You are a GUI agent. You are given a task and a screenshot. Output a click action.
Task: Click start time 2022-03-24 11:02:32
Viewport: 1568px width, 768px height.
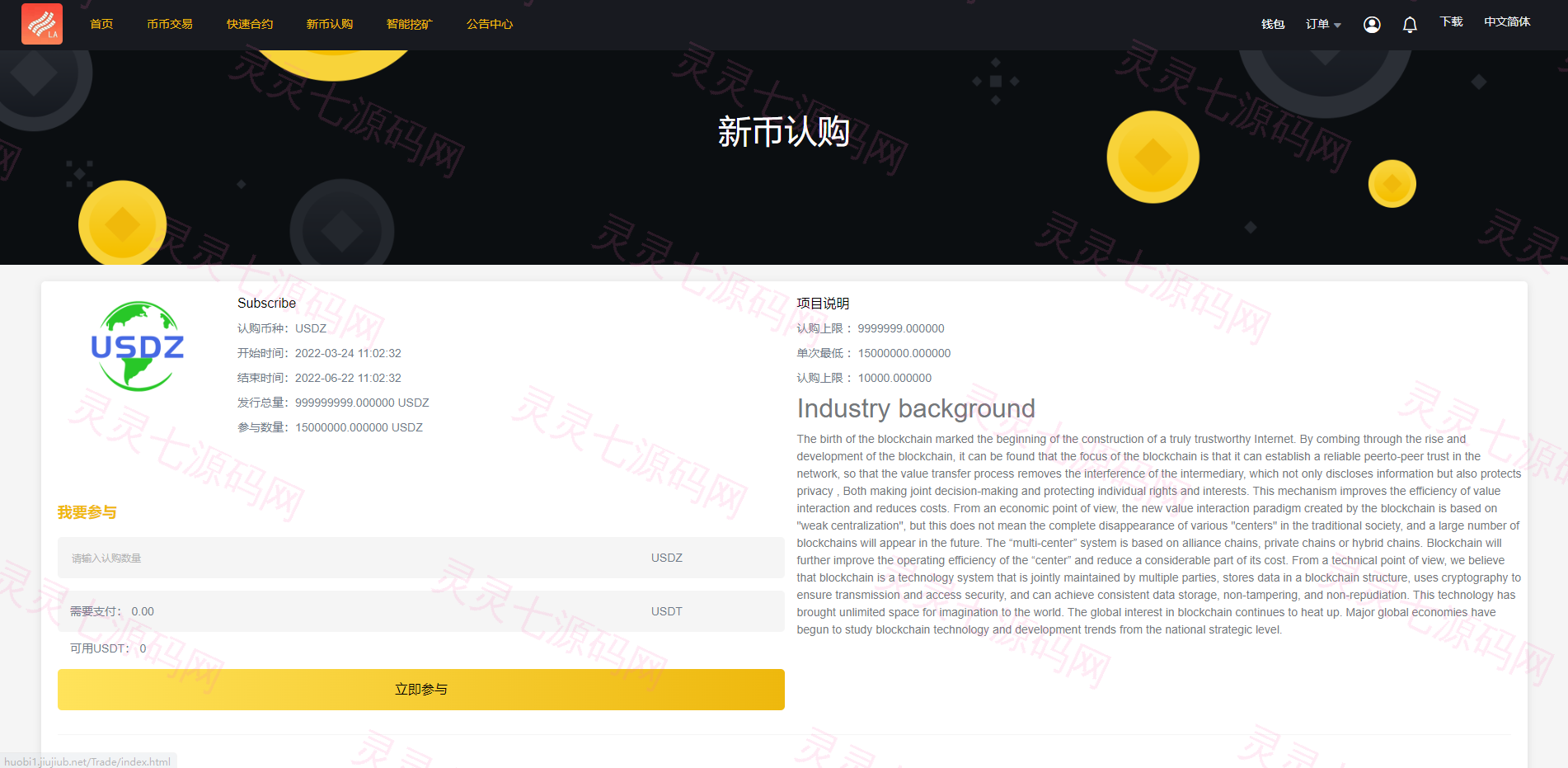point(348,353)
